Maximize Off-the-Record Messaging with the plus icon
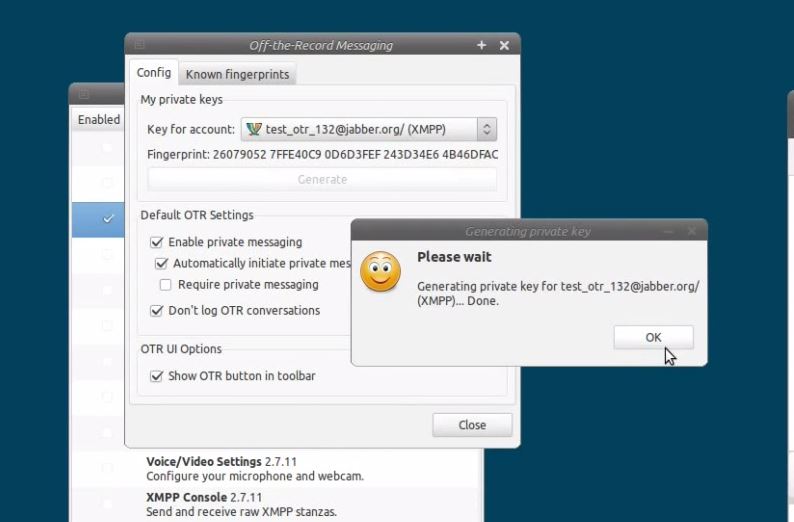794x522 pixels. [x=481, y=45]
